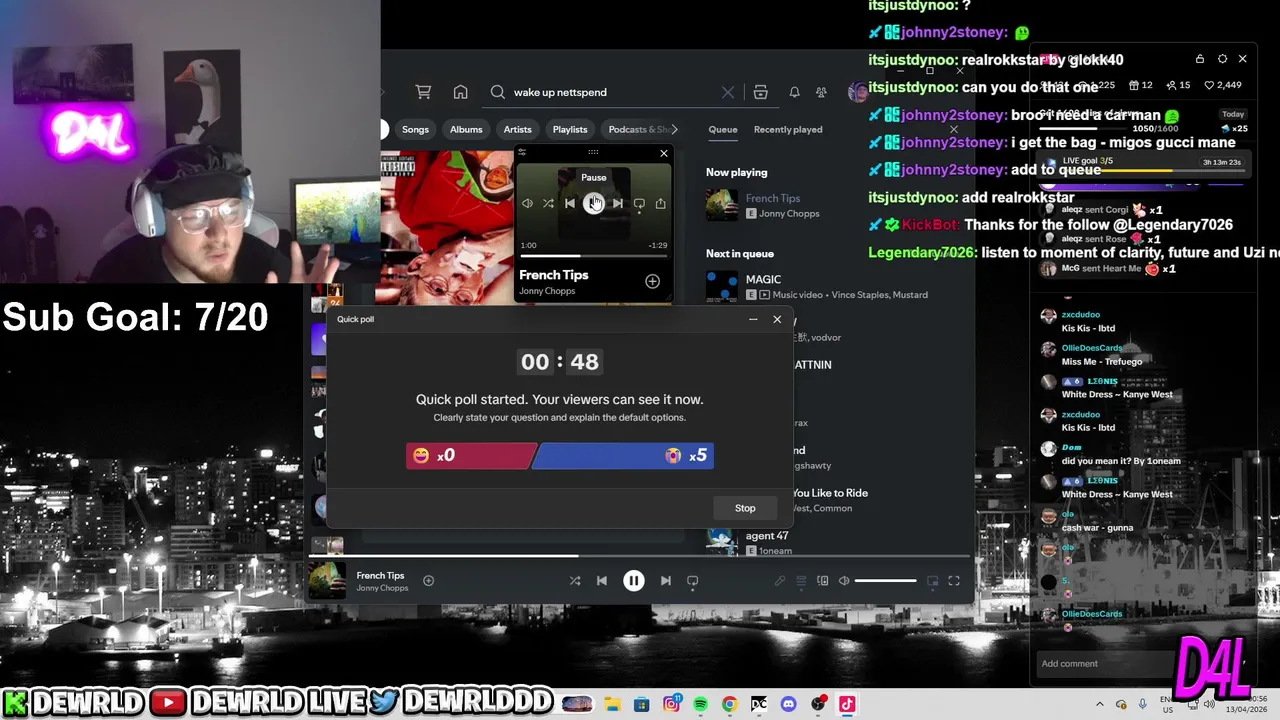Switch to the Queue tab
The width and height of the screenshot is (1280, 720).
[x=723, y=129]
